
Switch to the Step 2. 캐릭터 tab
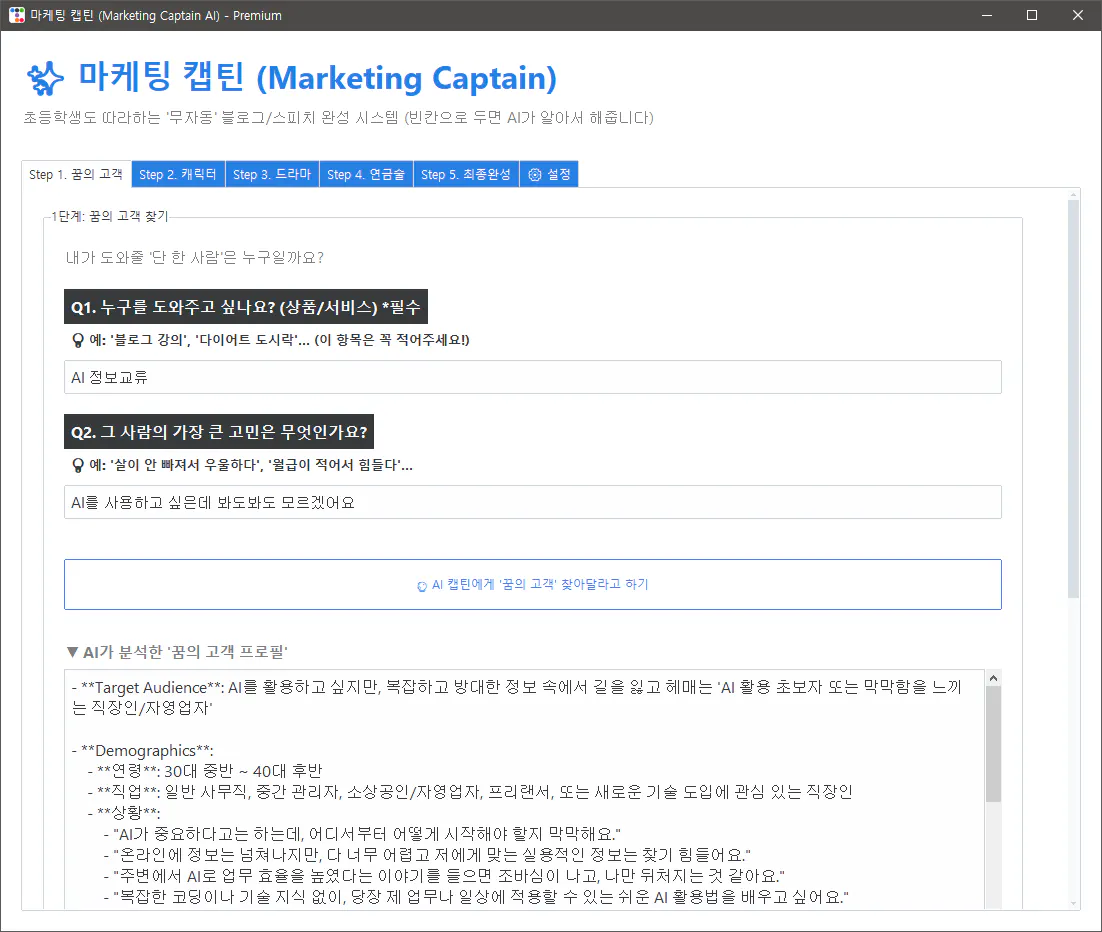tap(177, 173)
